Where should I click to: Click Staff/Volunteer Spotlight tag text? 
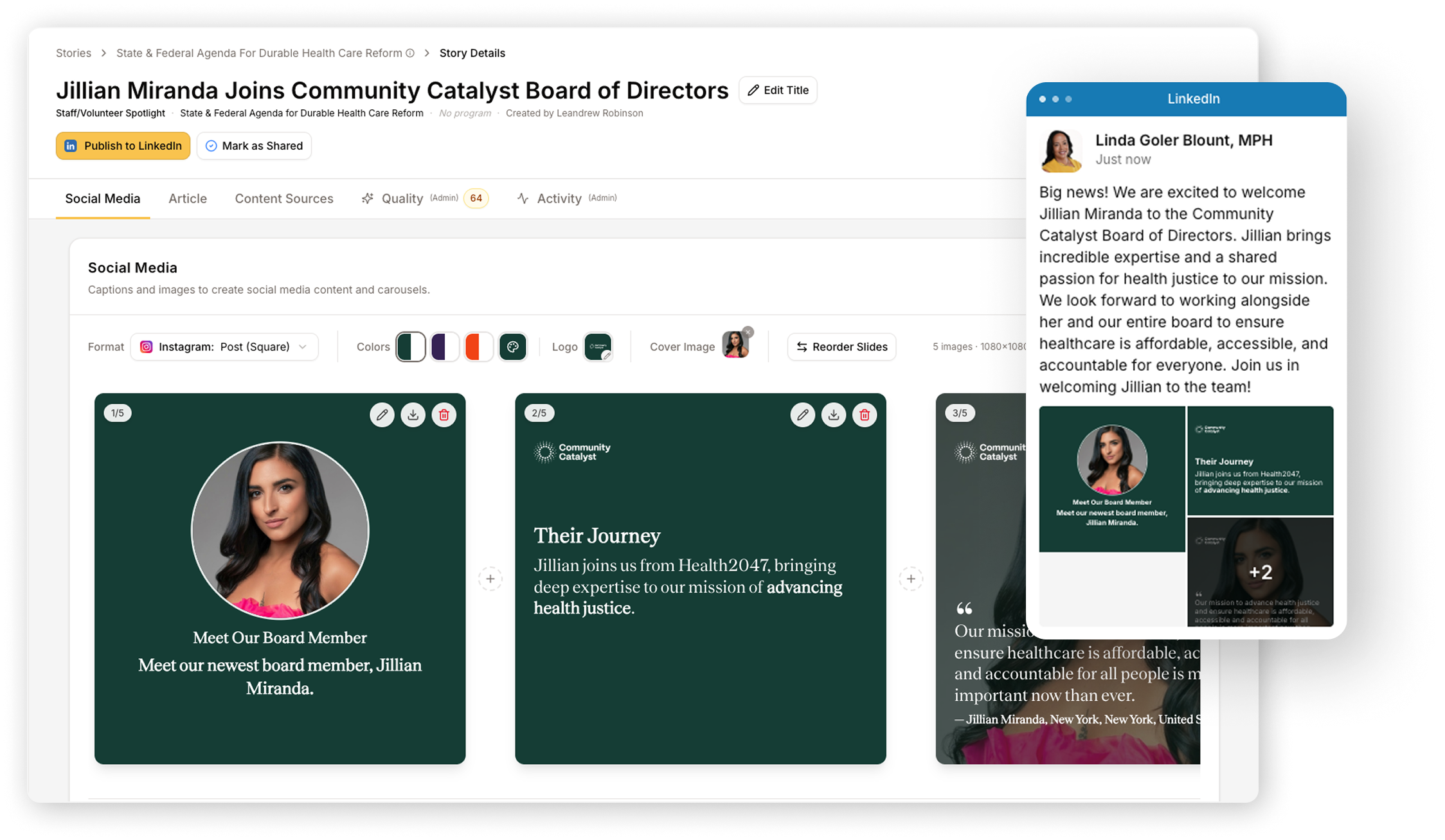pos(111,113)
